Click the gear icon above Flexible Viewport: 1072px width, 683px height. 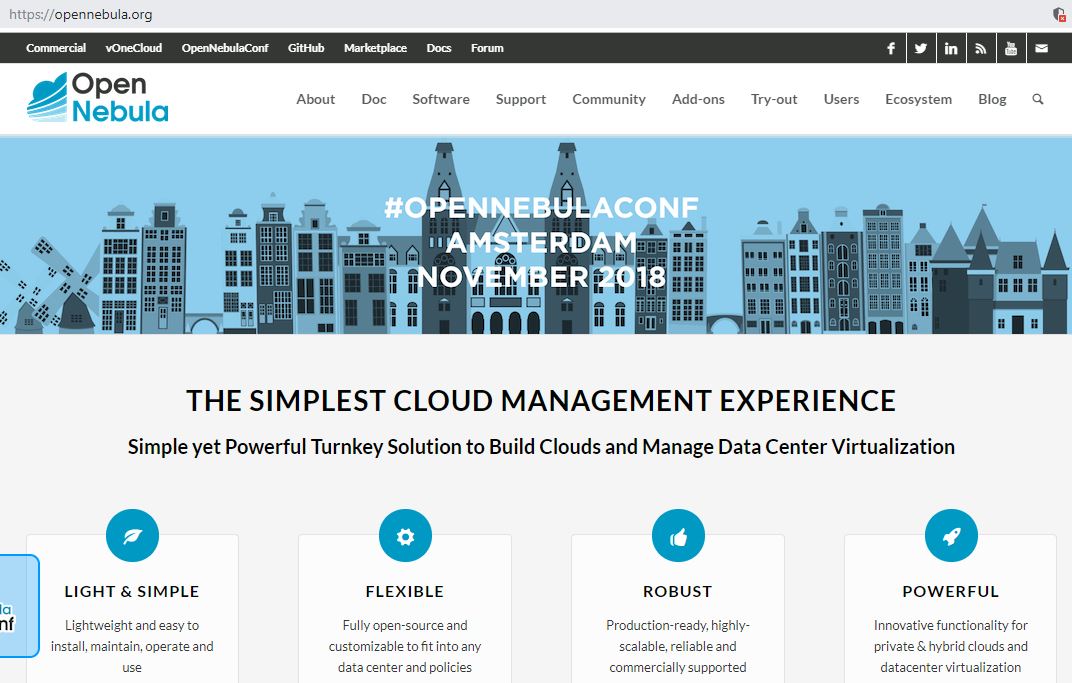point(404,535)
